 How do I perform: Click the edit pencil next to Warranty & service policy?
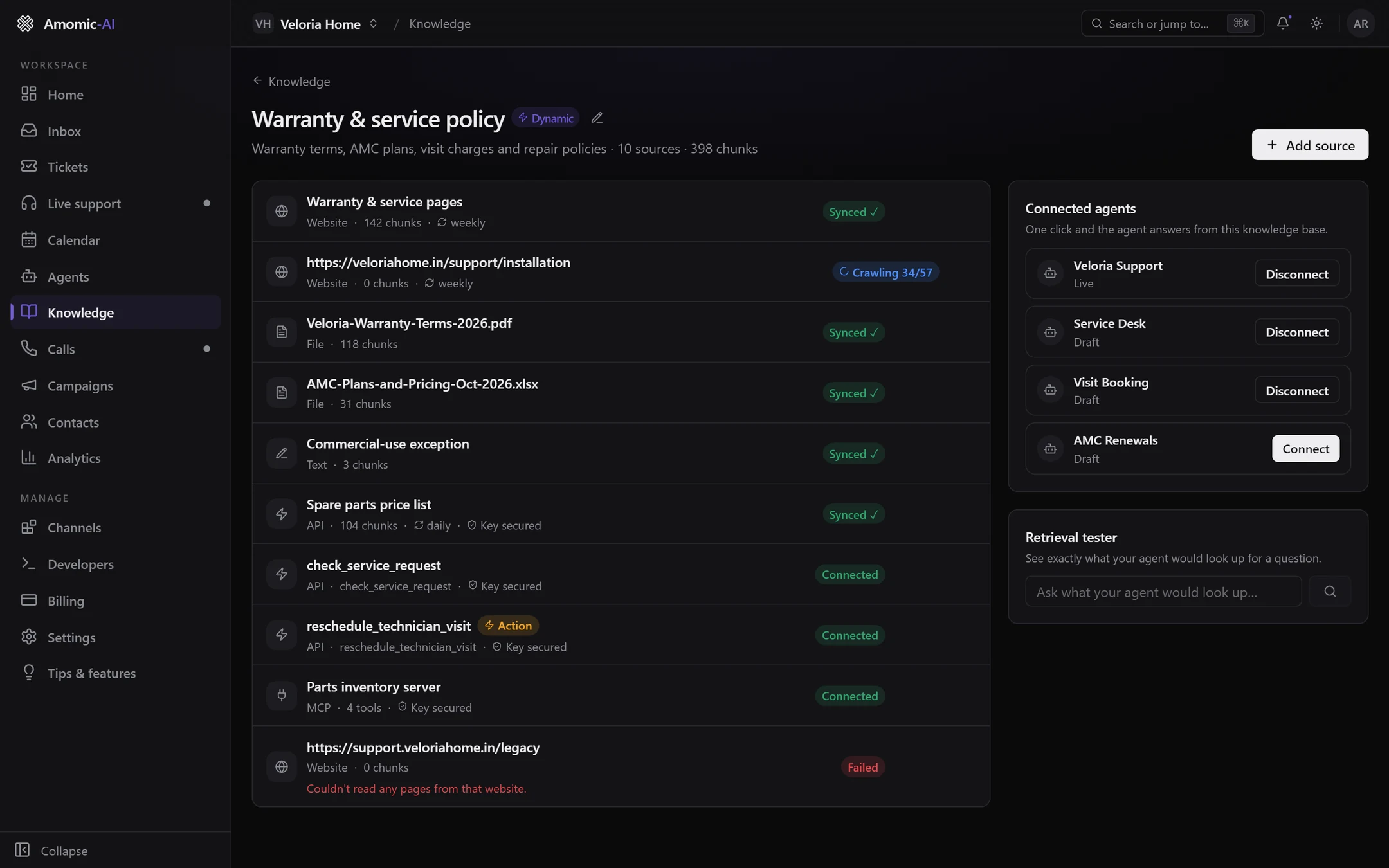pos(597,118)
